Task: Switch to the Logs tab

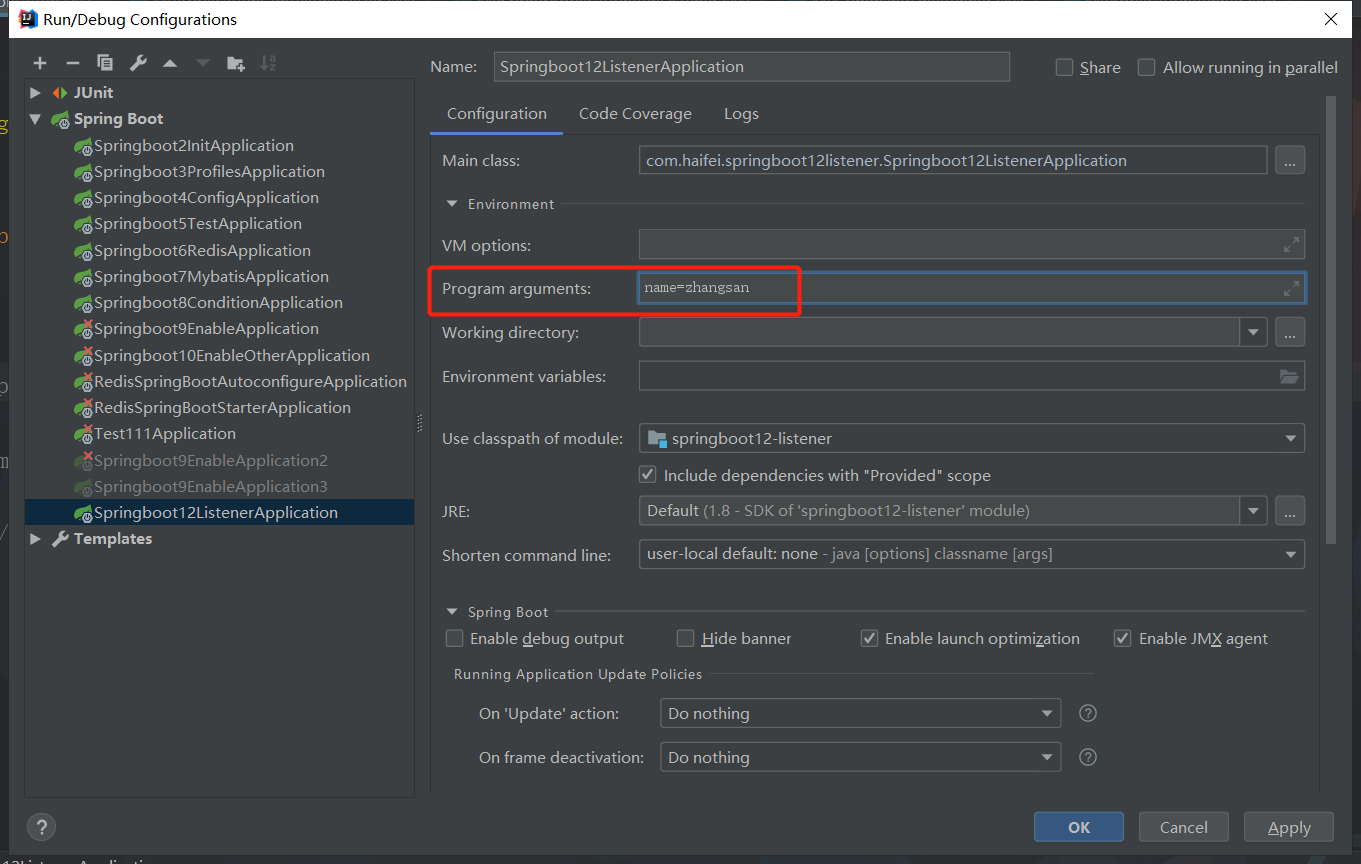Action: pos(741,114)
